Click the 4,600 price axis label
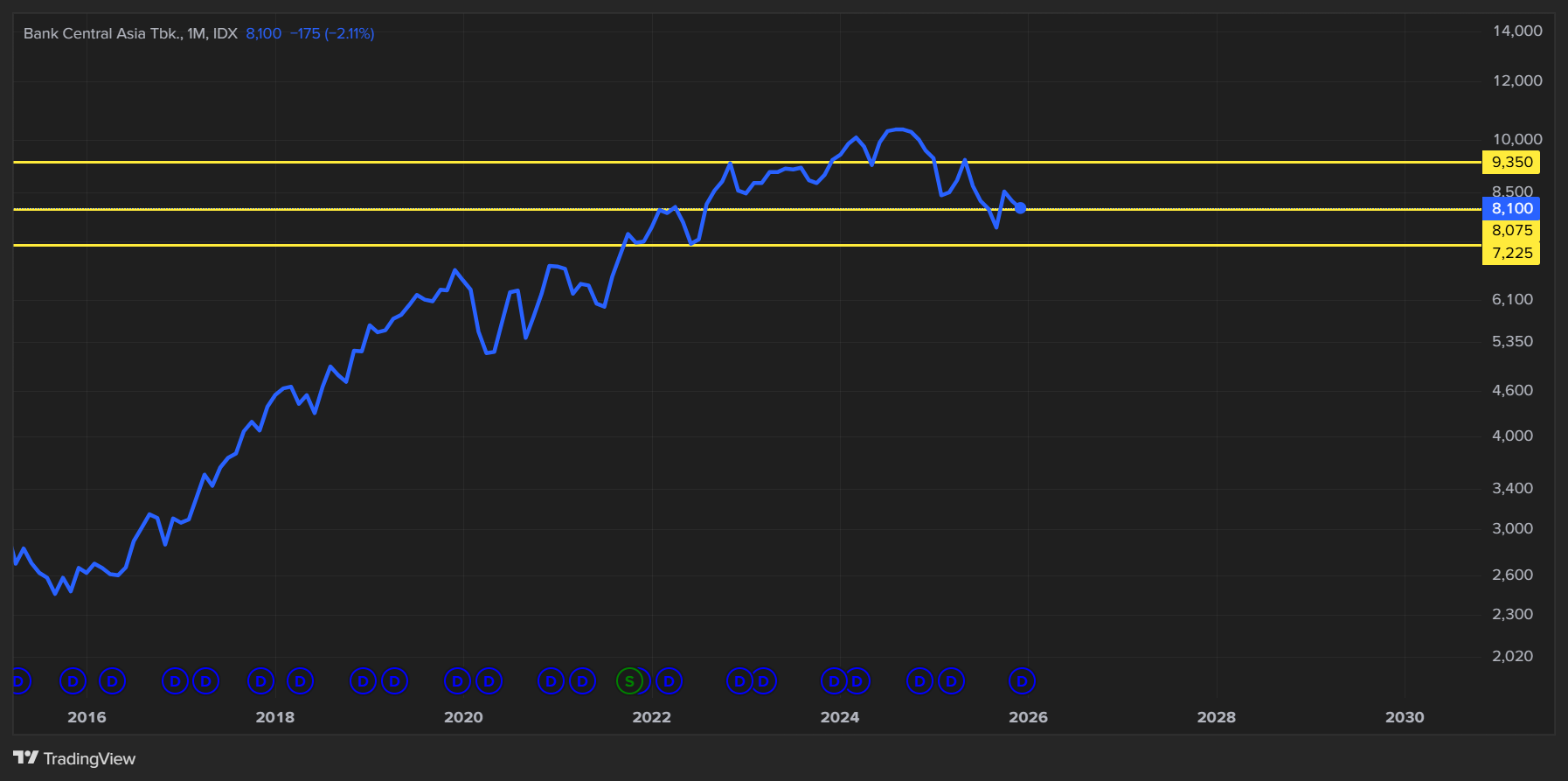The width and height of the screenshot is (1568, 781). point(1512,390)
